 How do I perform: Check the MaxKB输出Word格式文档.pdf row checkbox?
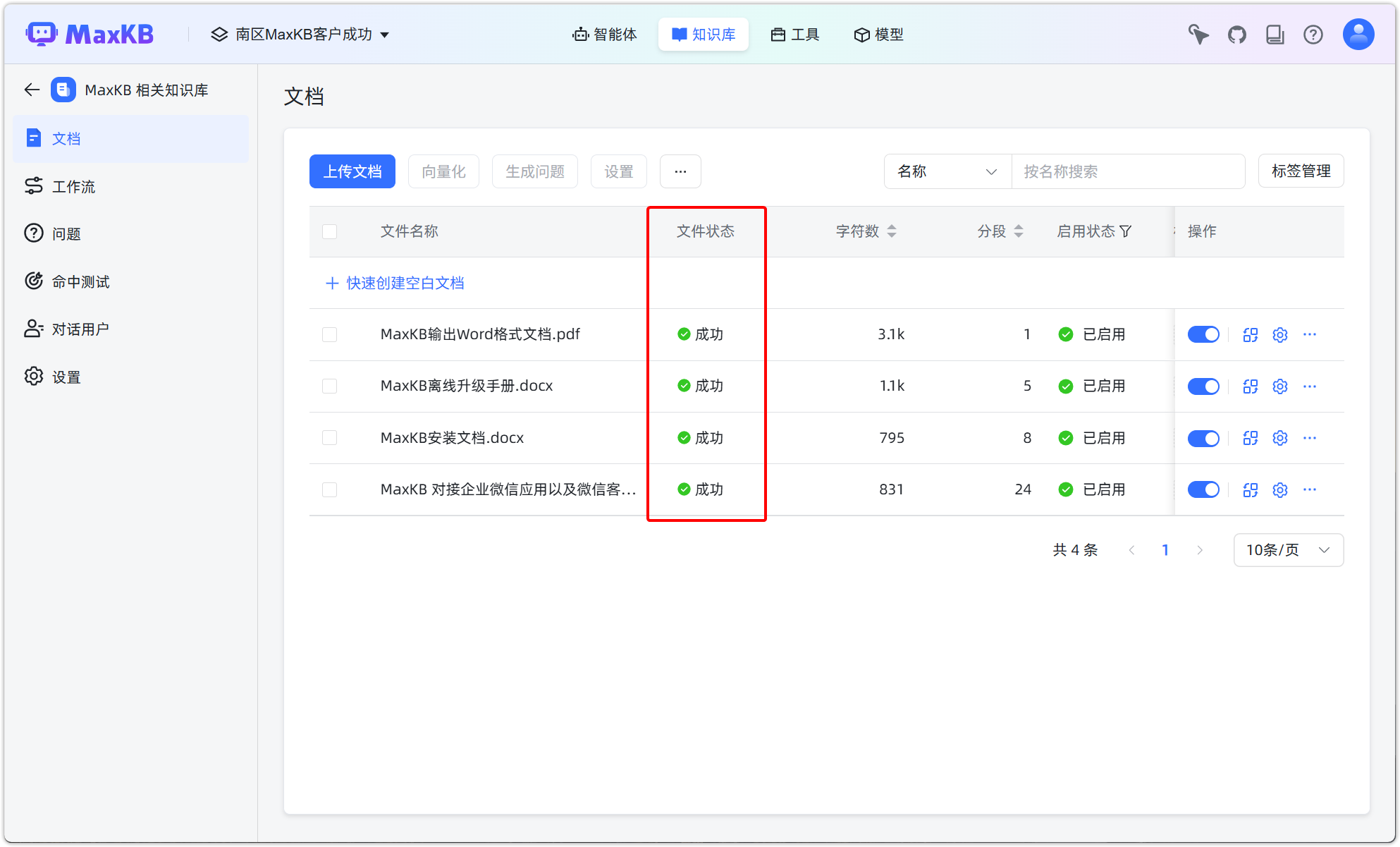pyautogui.click(x=329, y=334)
